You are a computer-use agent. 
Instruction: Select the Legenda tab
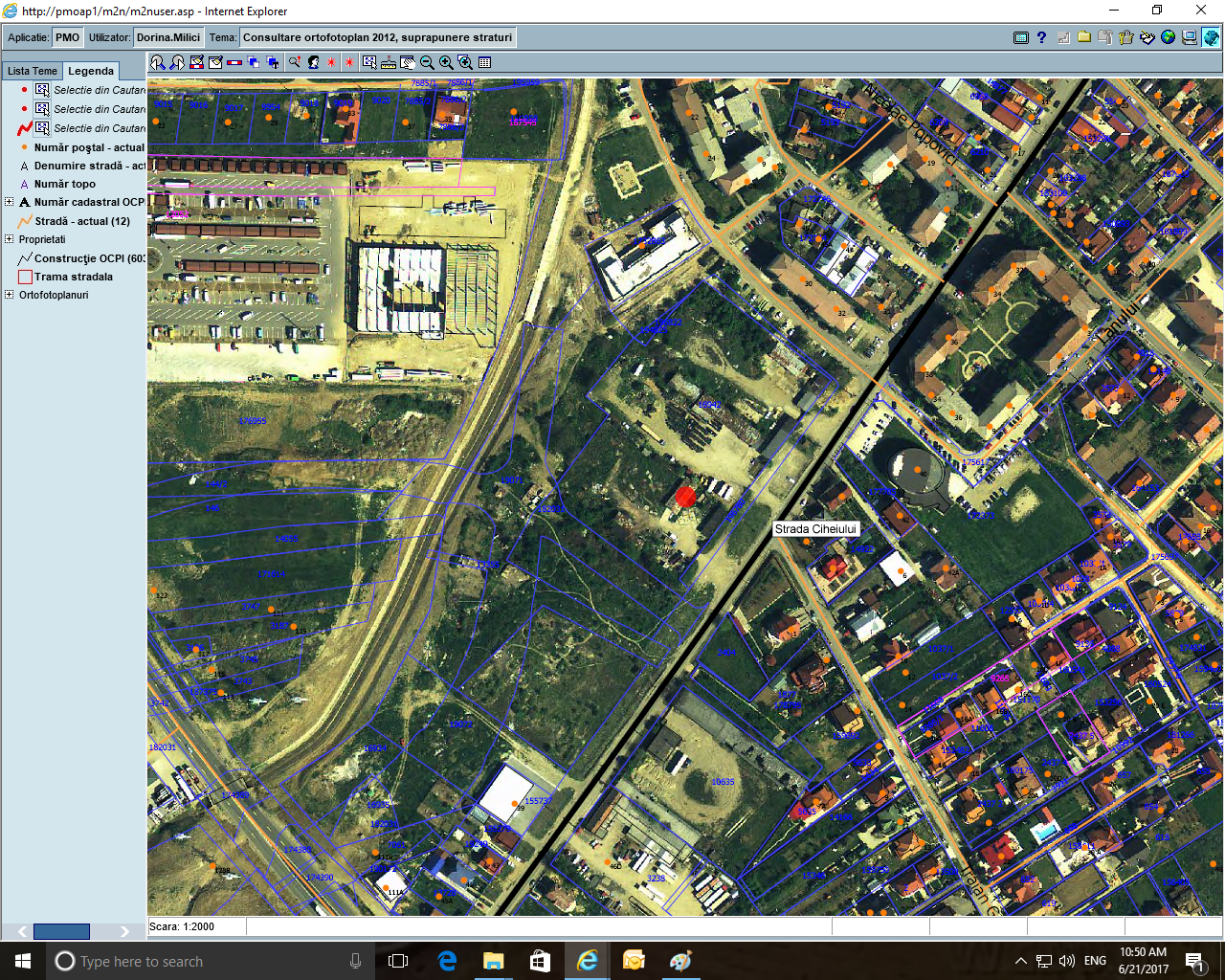point(91,71)
